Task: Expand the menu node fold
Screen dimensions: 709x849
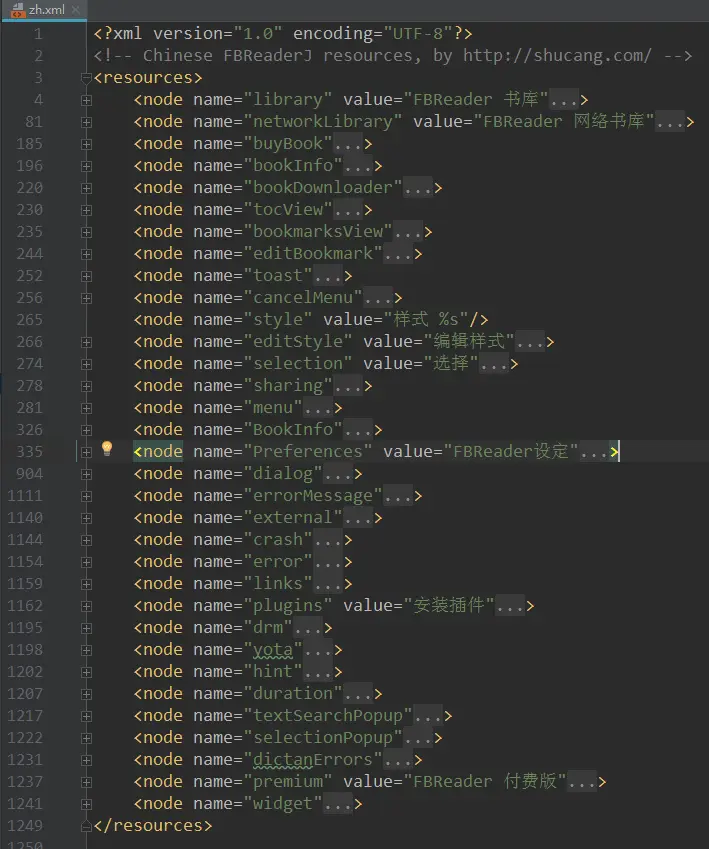Action: click(x=86, y=408)
